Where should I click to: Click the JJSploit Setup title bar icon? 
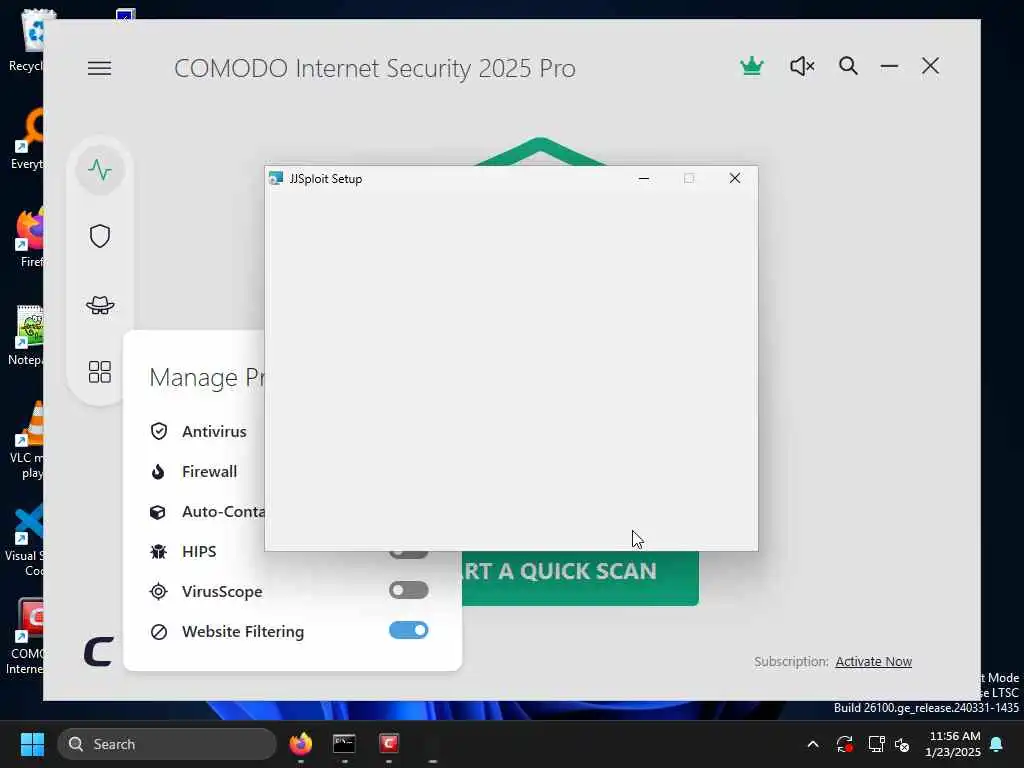pyautogui.click(x=276, y=178)
